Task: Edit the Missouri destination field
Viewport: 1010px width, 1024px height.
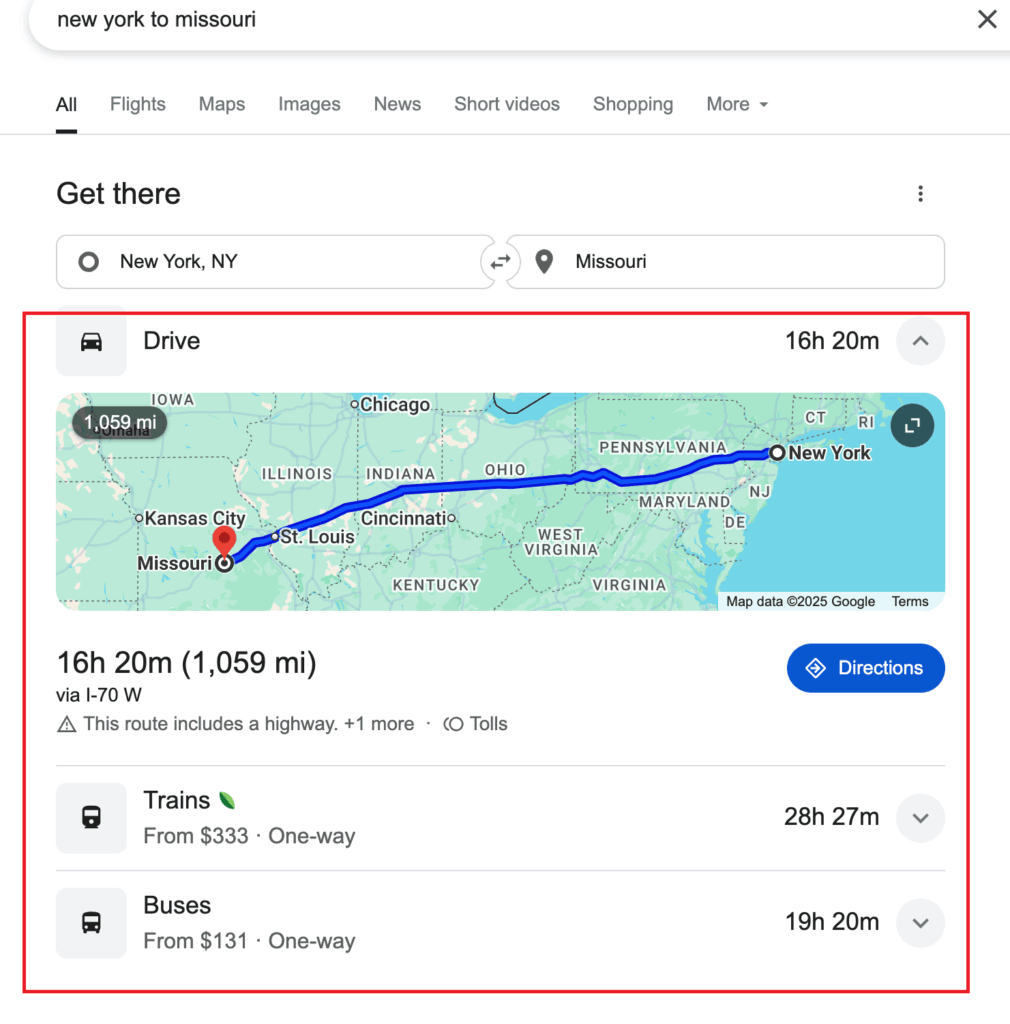Action: (x=740, y=262)
